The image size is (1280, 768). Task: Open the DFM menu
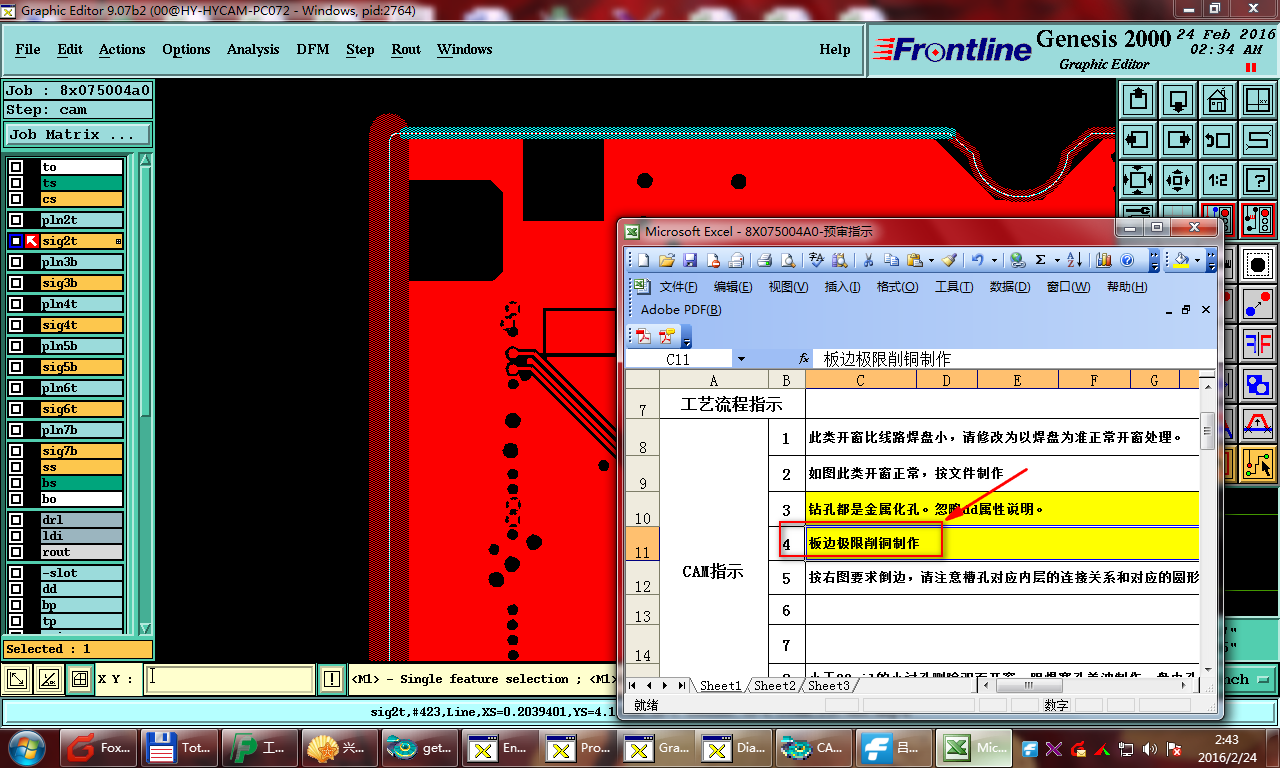pos(313,49)
